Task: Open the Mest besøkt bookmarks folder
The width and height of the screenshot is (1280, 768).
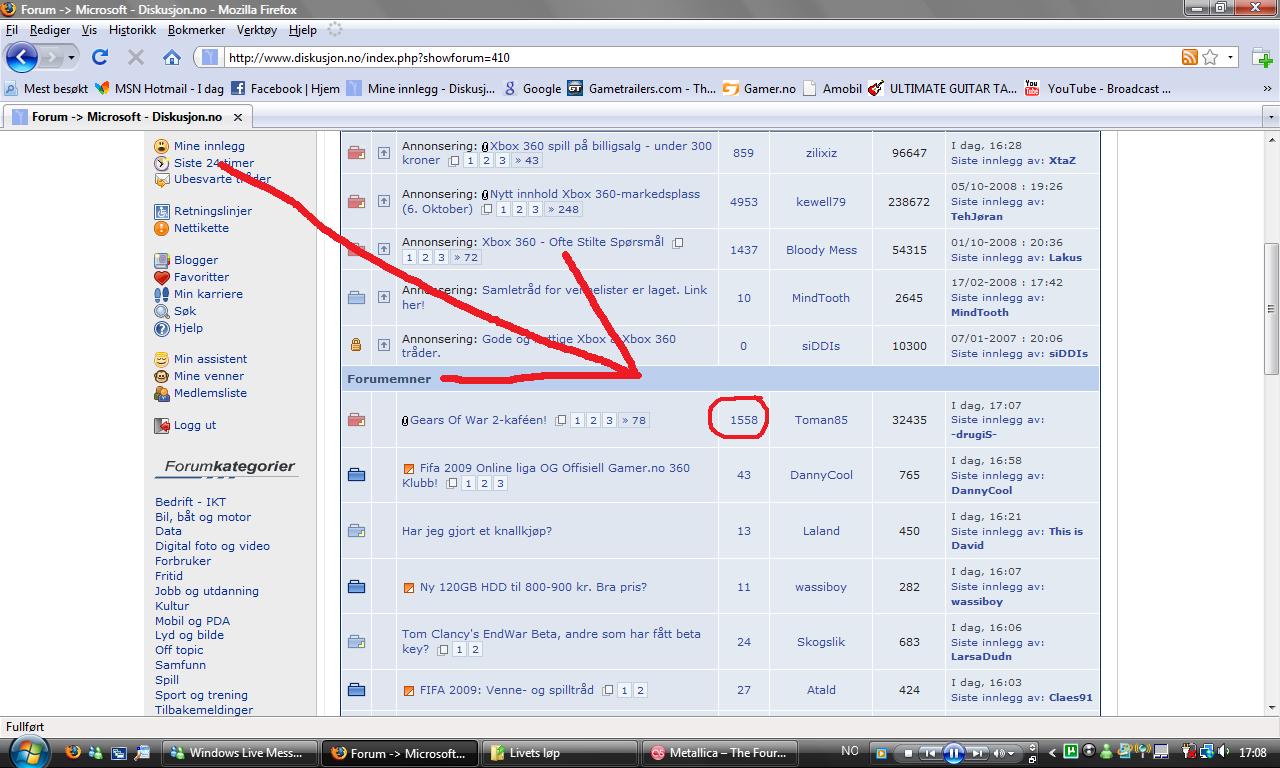Action: pyautogui.click(x=46, y=88)
